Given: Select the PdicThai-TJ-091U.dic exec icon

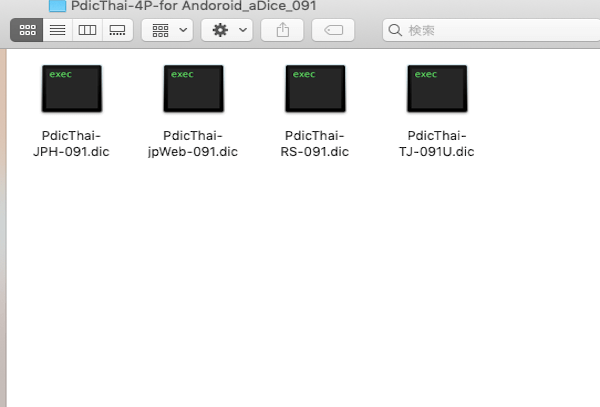Looking at the screenshot, I should pos(437,89).
